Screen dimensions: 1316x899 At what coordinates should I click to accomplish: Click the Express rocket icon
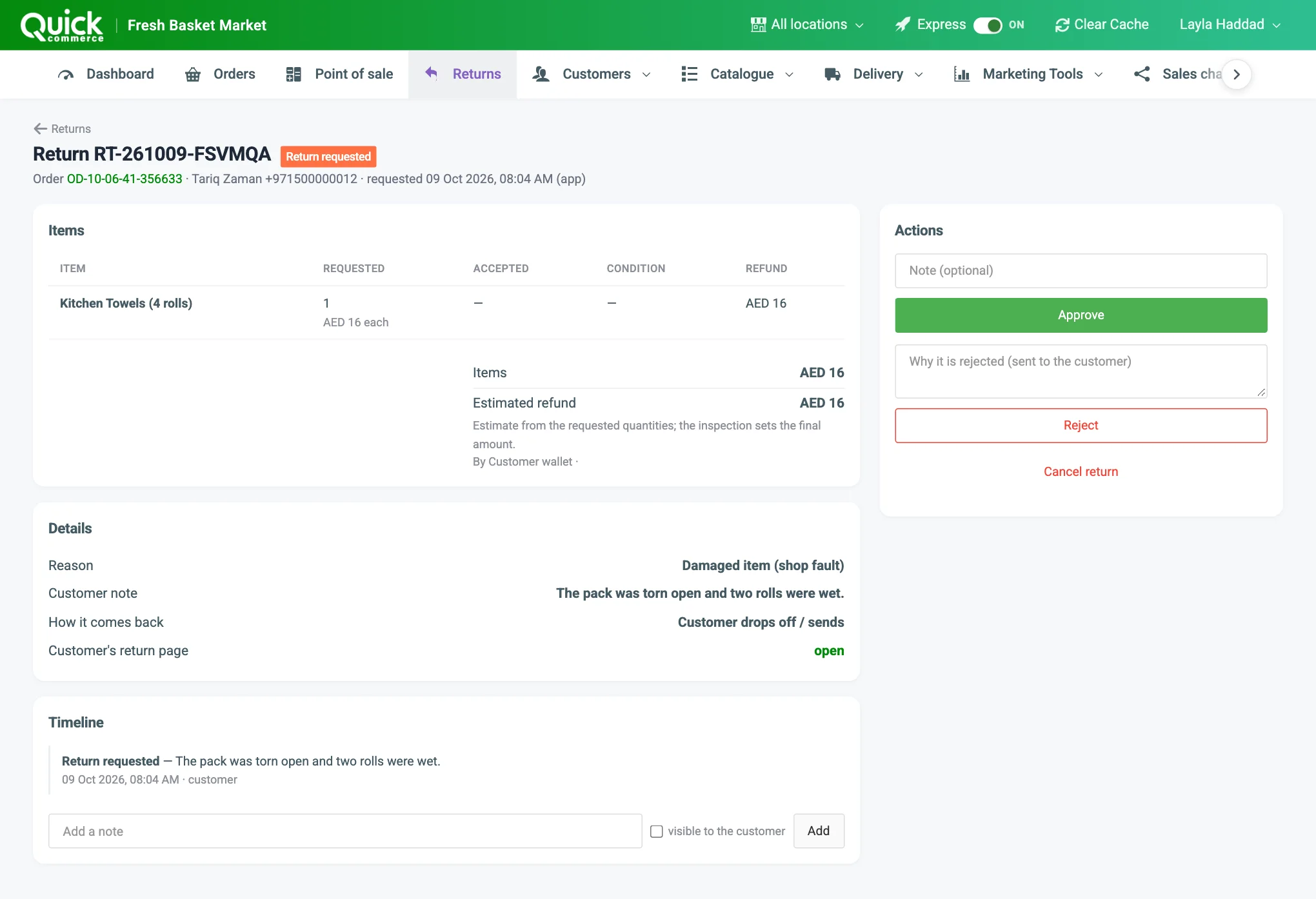point(902,25)
